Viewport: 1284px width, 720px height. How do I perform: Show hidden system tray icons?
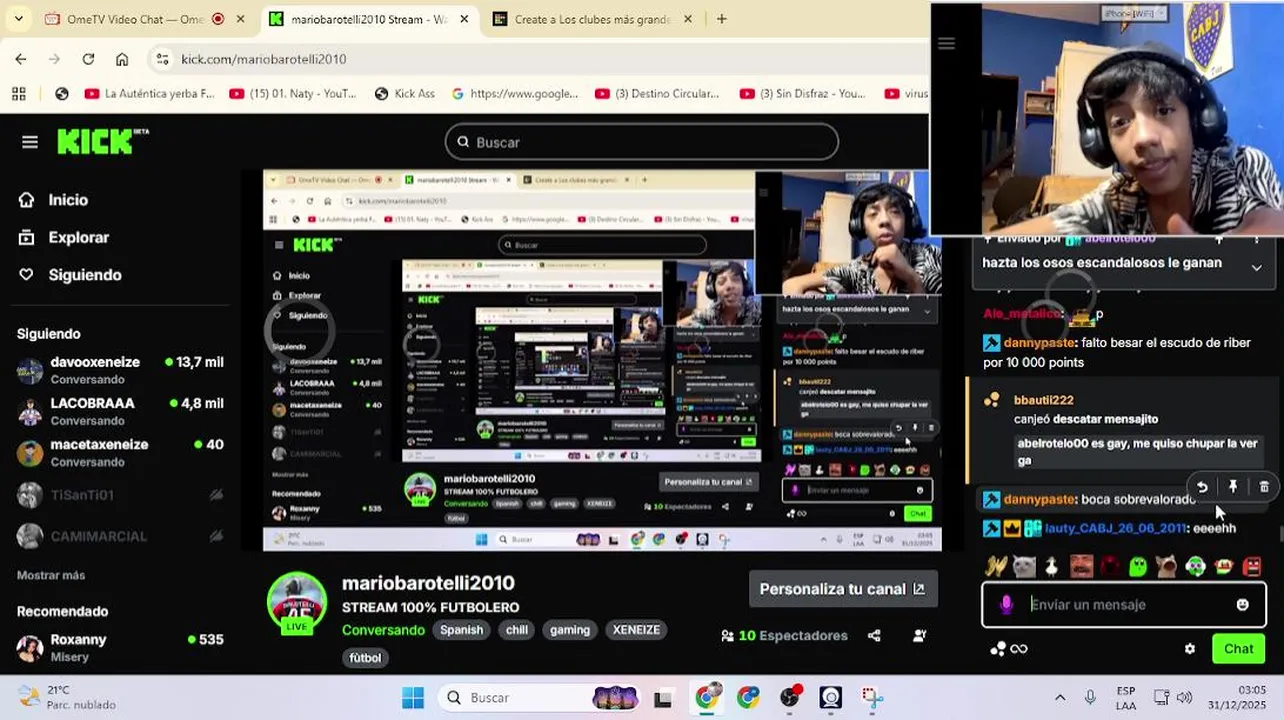(x=1060, y=697)
